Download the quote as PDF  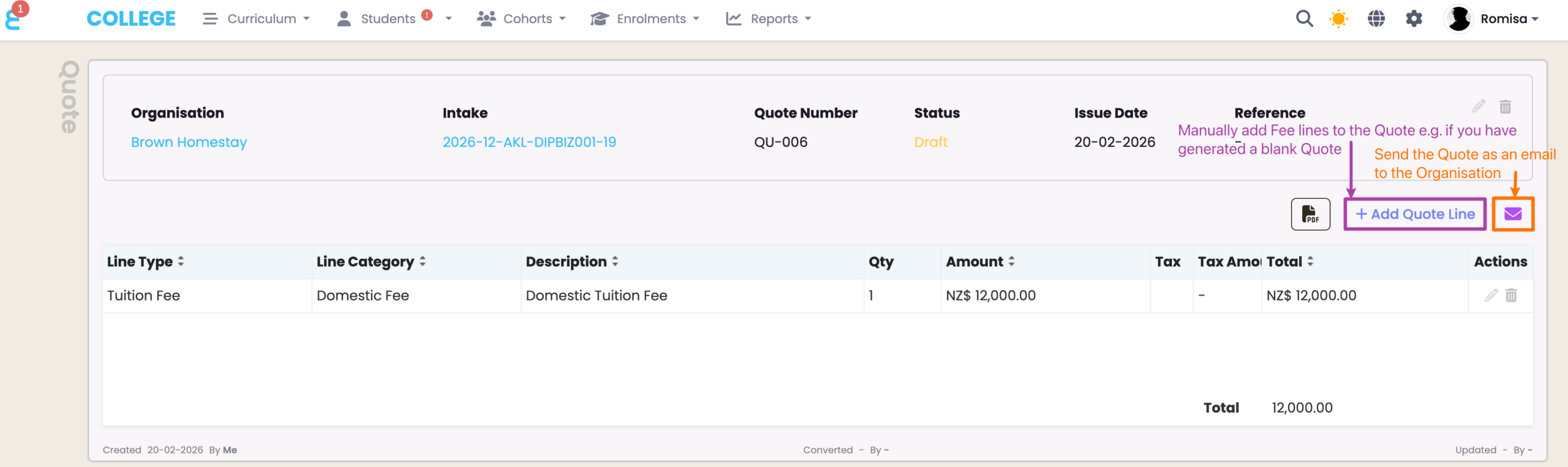point(1310,214)
